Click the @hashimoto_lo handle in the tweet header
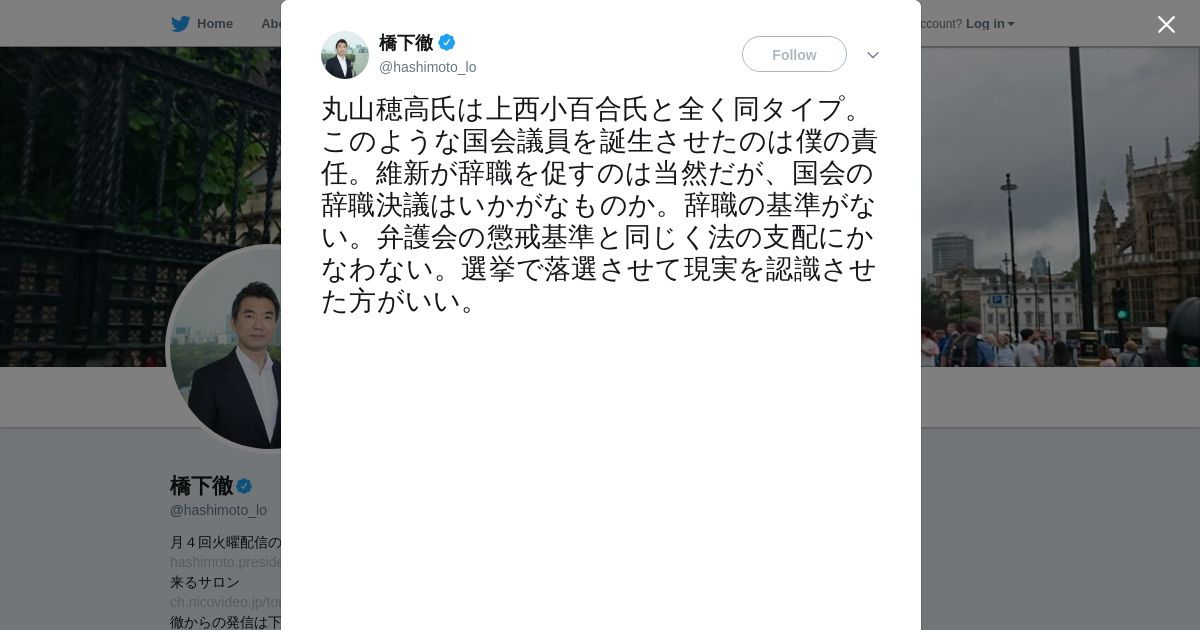This screenshot has width=1200, height=630. coord(427,67)
